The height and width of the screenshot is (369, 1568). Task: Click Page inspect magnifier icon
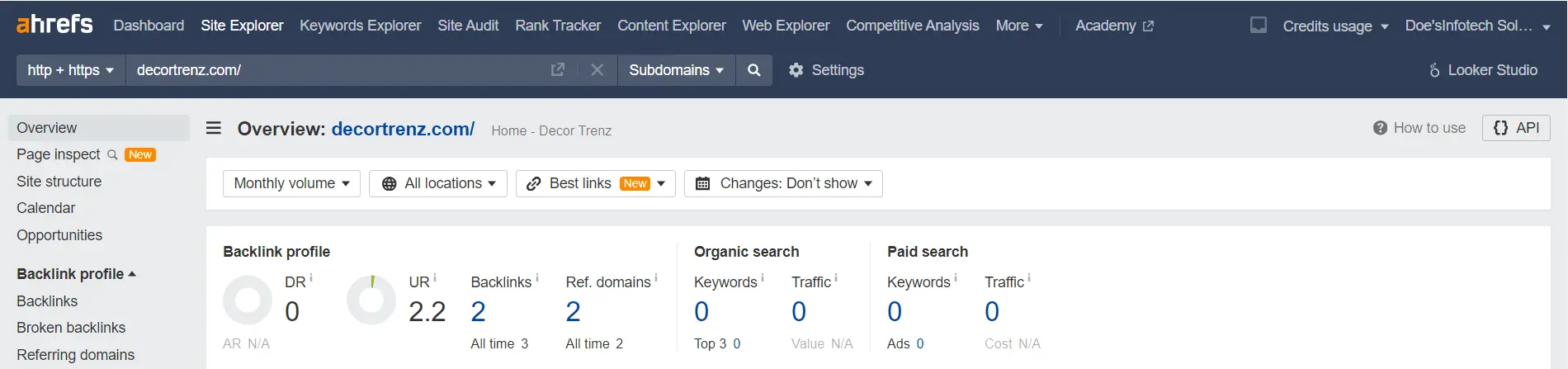pos(112,154)
